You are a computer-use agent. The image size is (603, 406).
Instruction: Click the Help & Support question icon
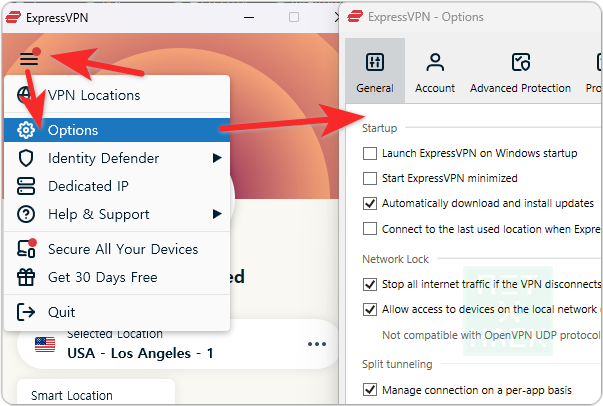[x=28, y=214]
